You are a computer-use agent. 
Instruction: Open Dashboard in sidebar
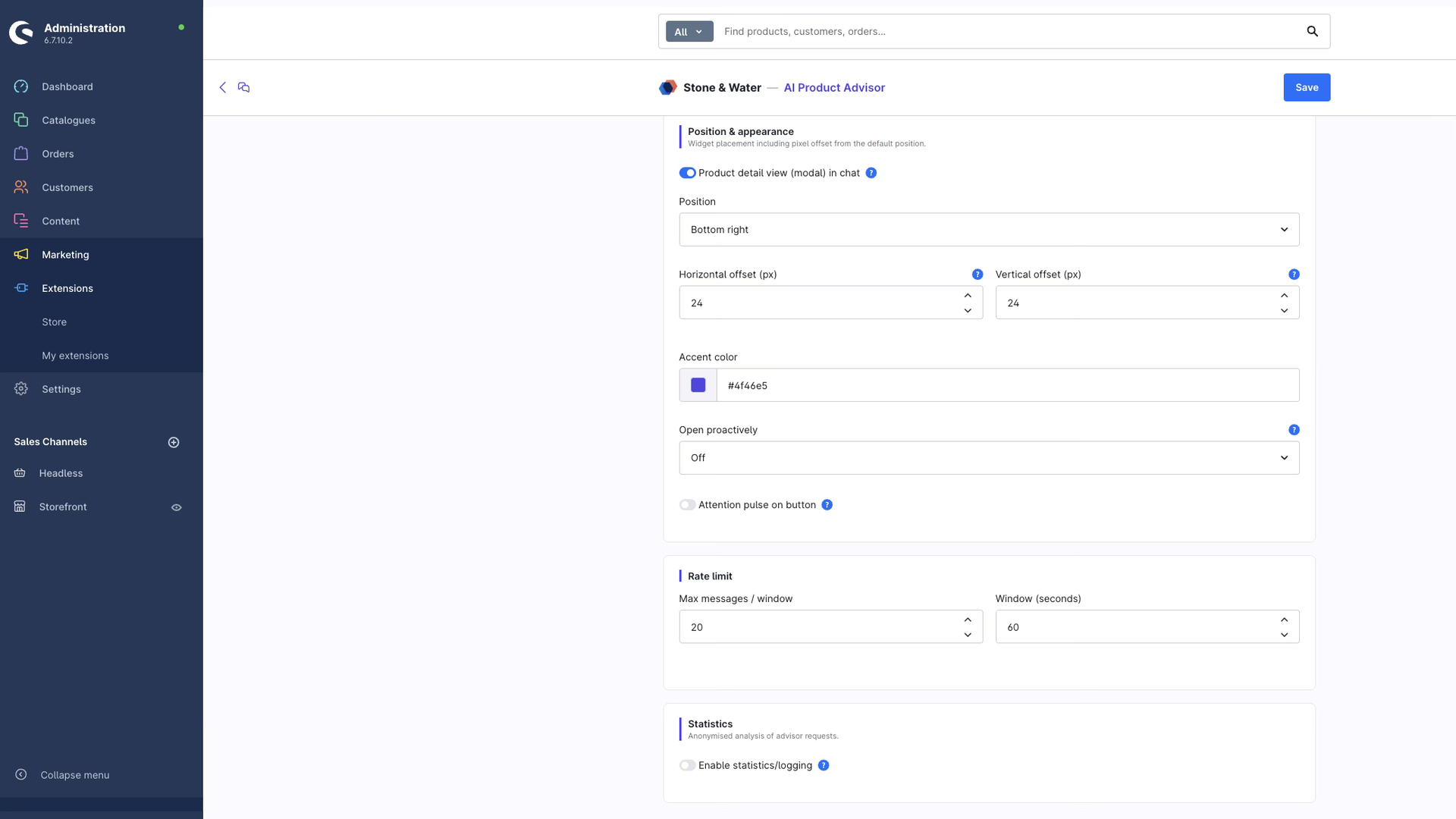coord(102,86)
